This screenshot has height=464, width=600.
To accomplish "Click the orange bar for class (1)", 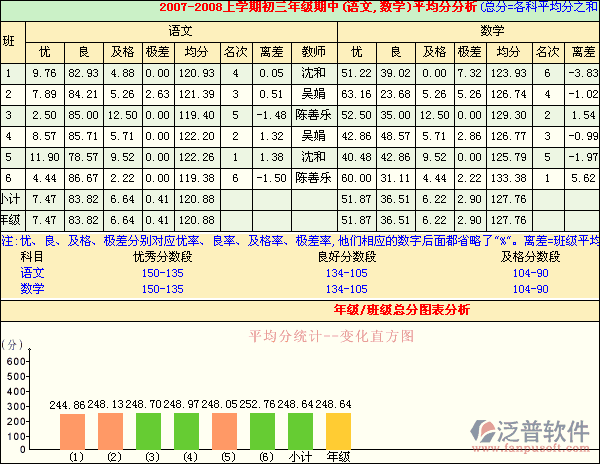I will 72,431.
